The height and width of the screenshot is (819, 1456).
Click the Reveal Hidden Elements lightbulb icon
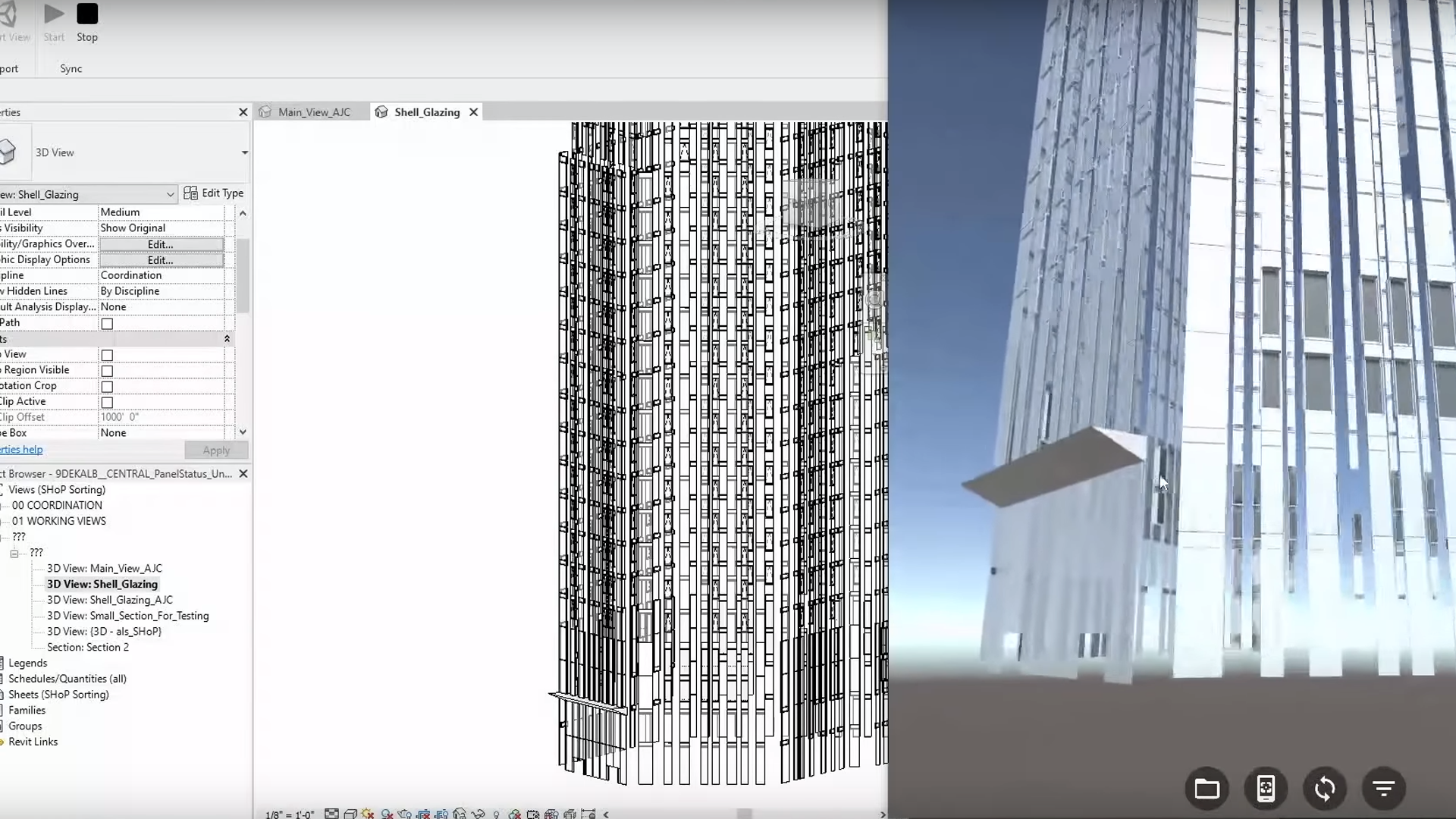coord(497,814)
